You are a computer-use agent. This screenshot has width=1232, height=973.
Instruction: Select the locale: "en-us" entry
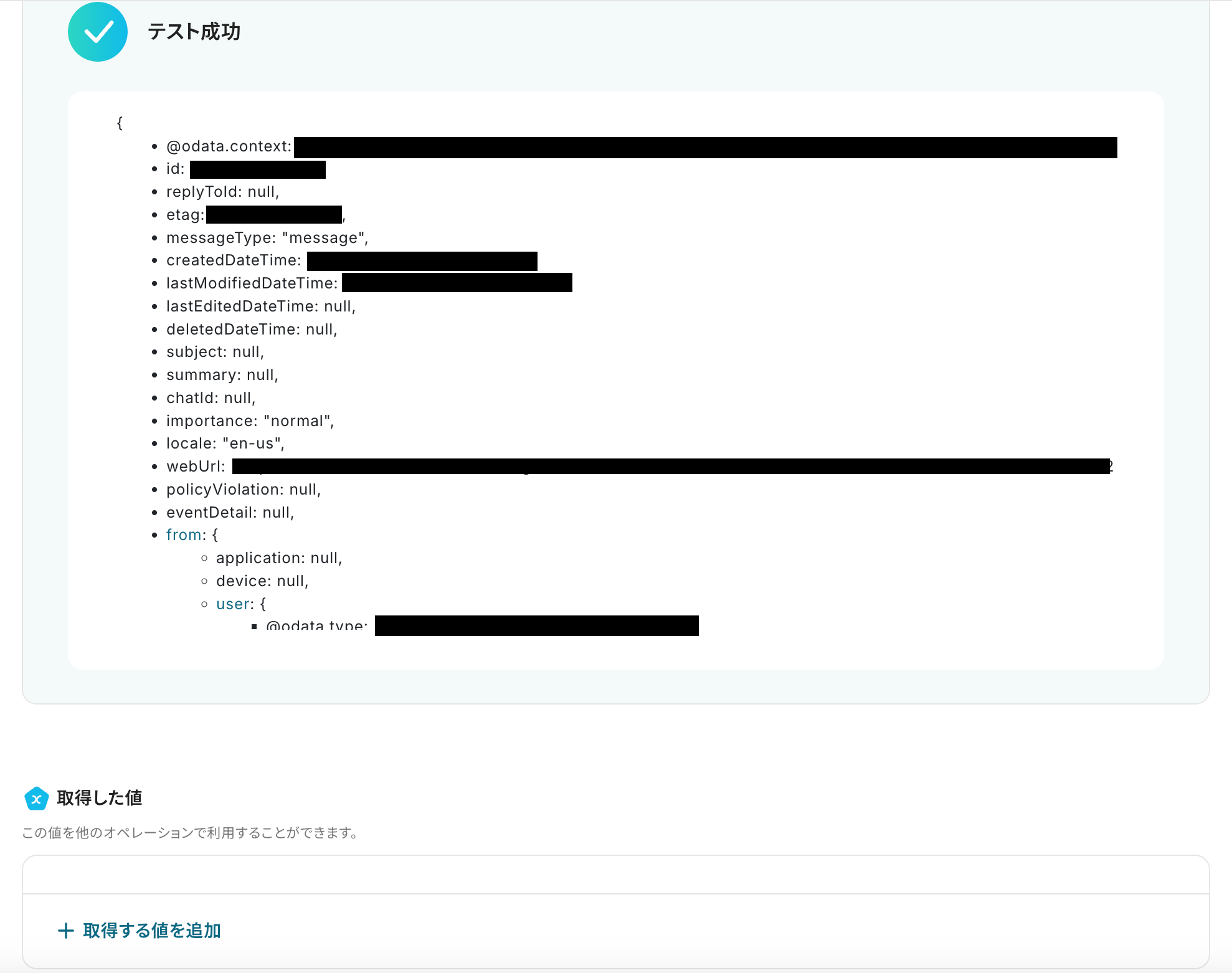coord(225,444)
